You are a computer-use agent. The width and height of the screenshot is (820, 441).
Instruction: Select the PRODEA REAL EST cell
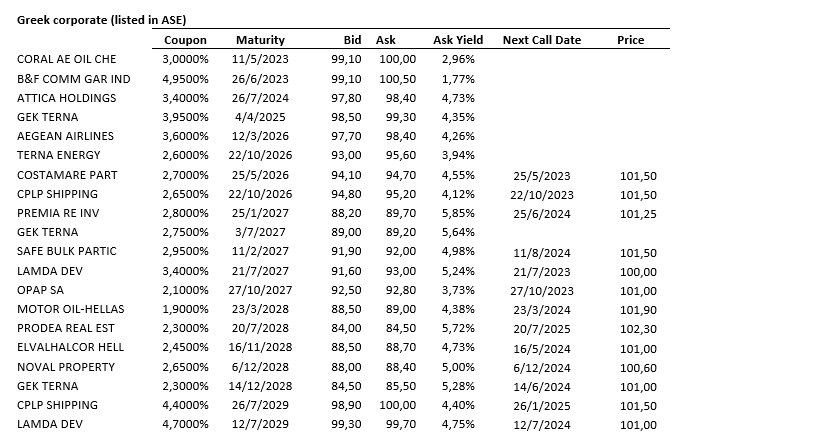point(66,328)
